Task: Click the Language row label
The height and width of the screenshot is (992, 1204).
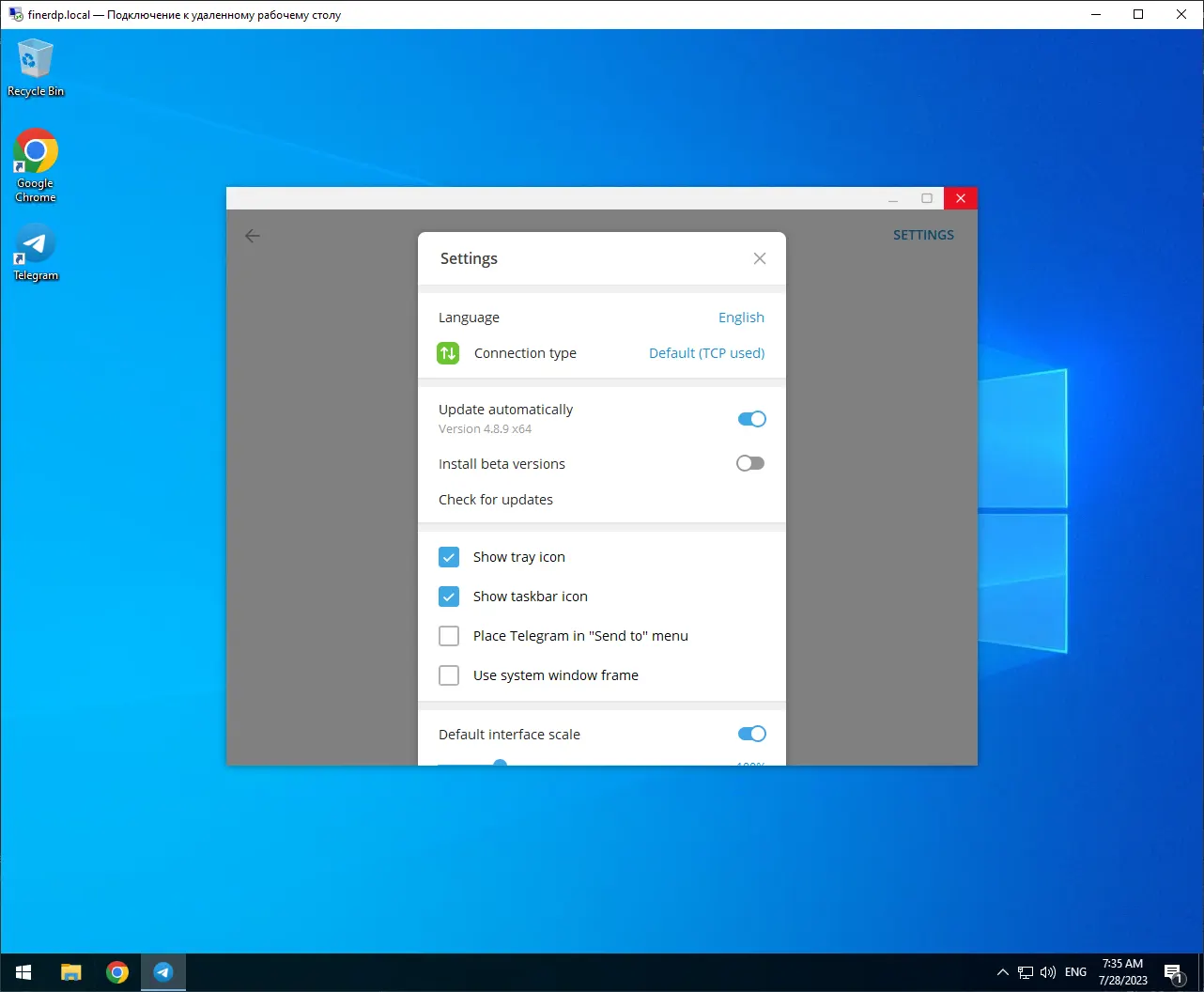Action: pos(469,318)
